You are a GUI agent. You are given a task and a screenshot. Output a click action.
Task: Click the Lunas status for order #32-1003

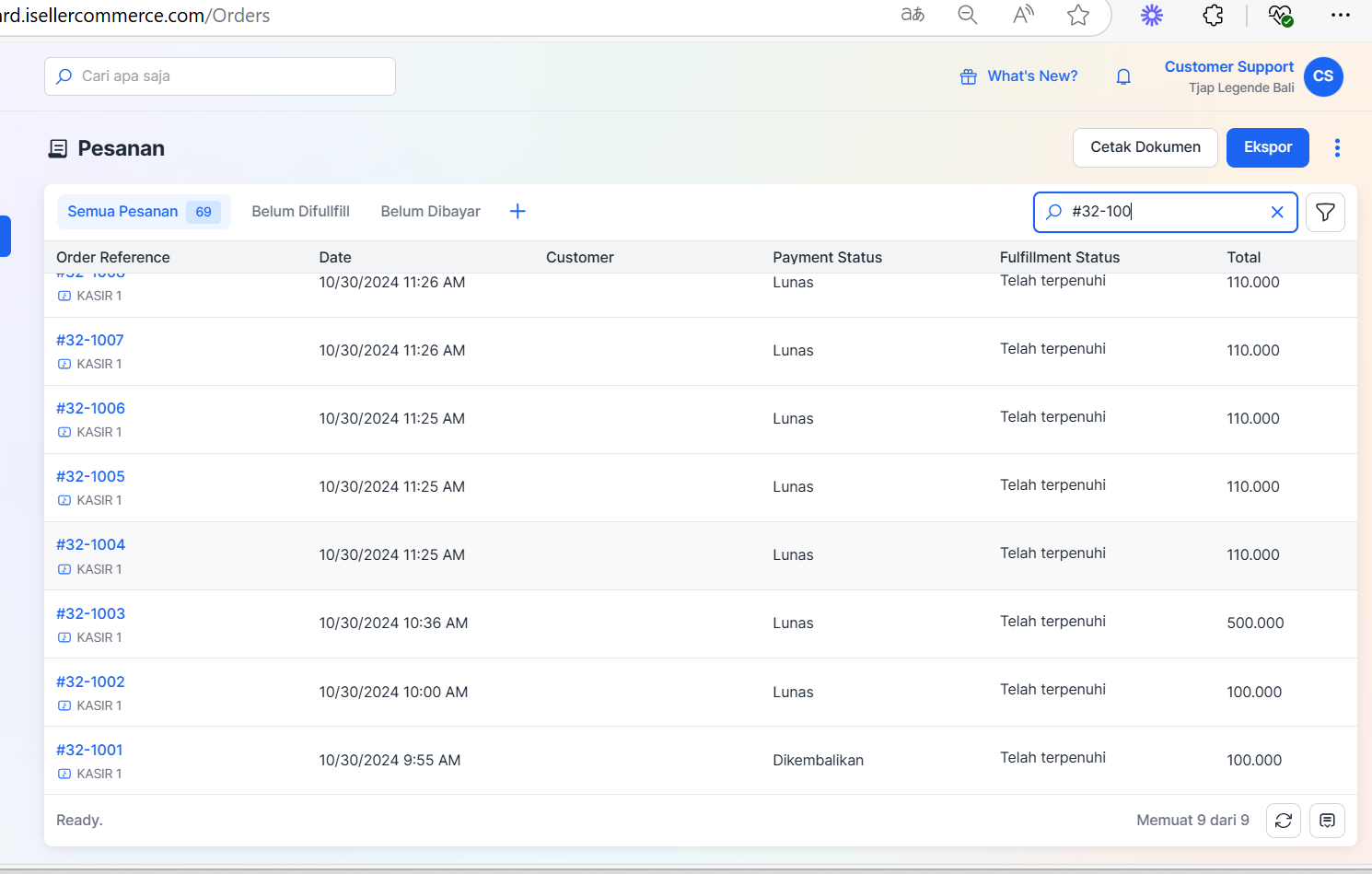pos(793,623)
